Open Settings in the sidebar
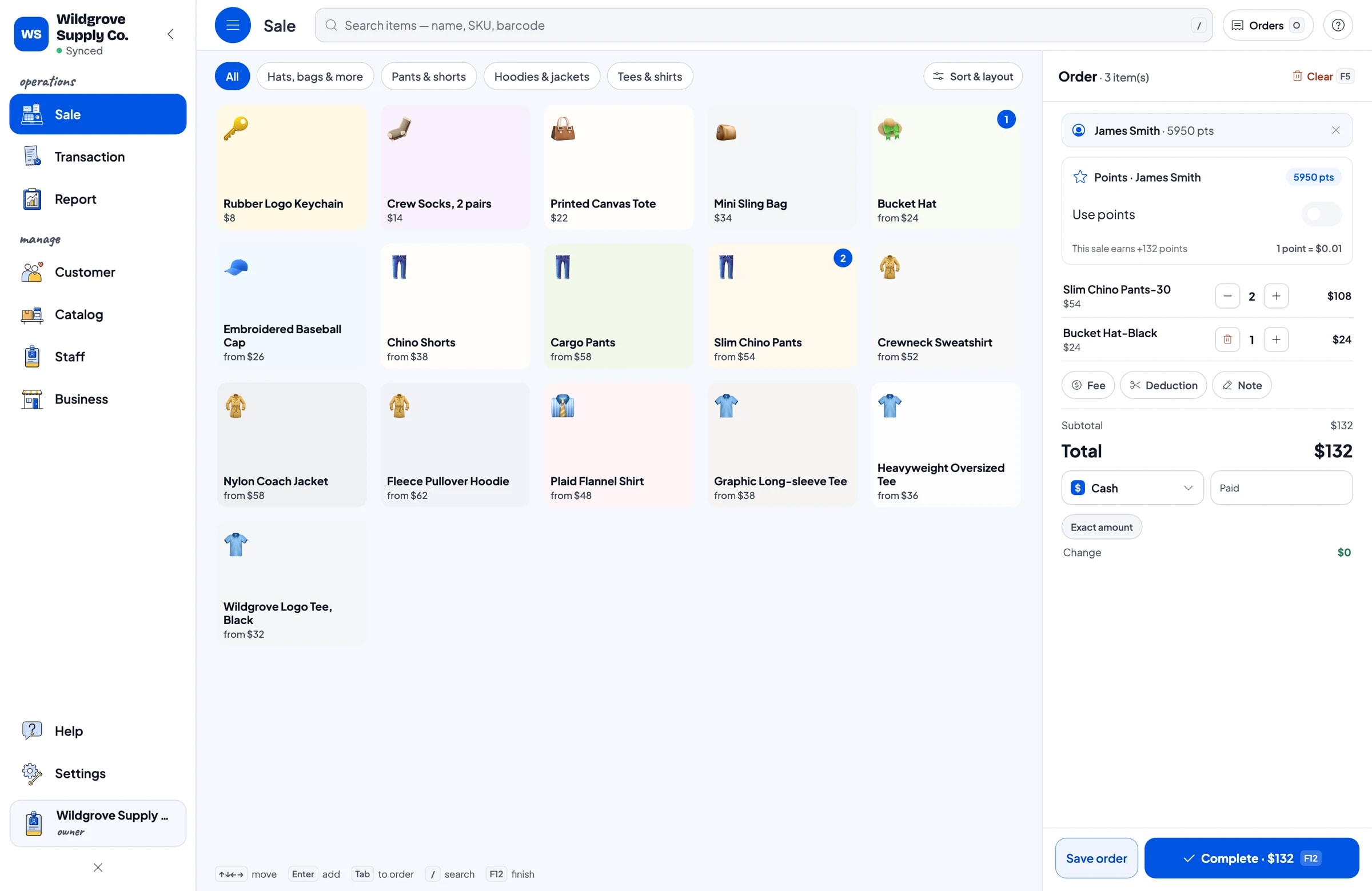 pyautogui.click(x=98, y=773)
